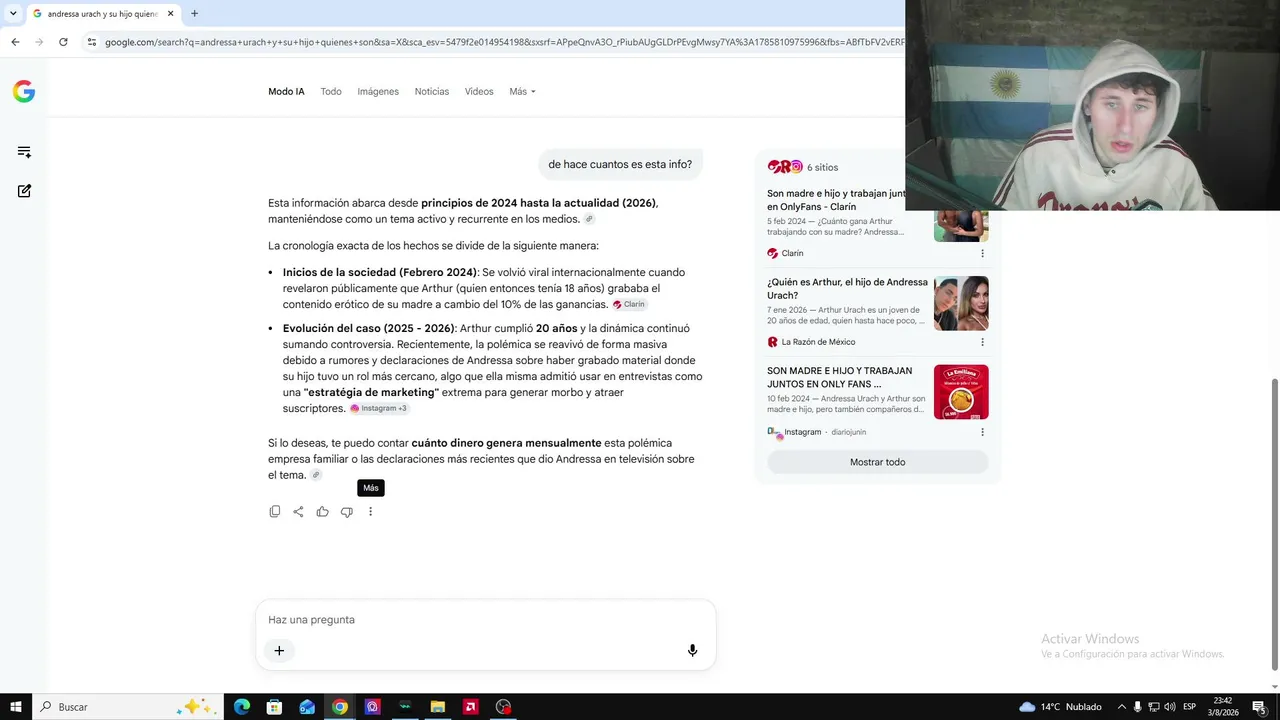Open a new browser tab

click(194, 14)
